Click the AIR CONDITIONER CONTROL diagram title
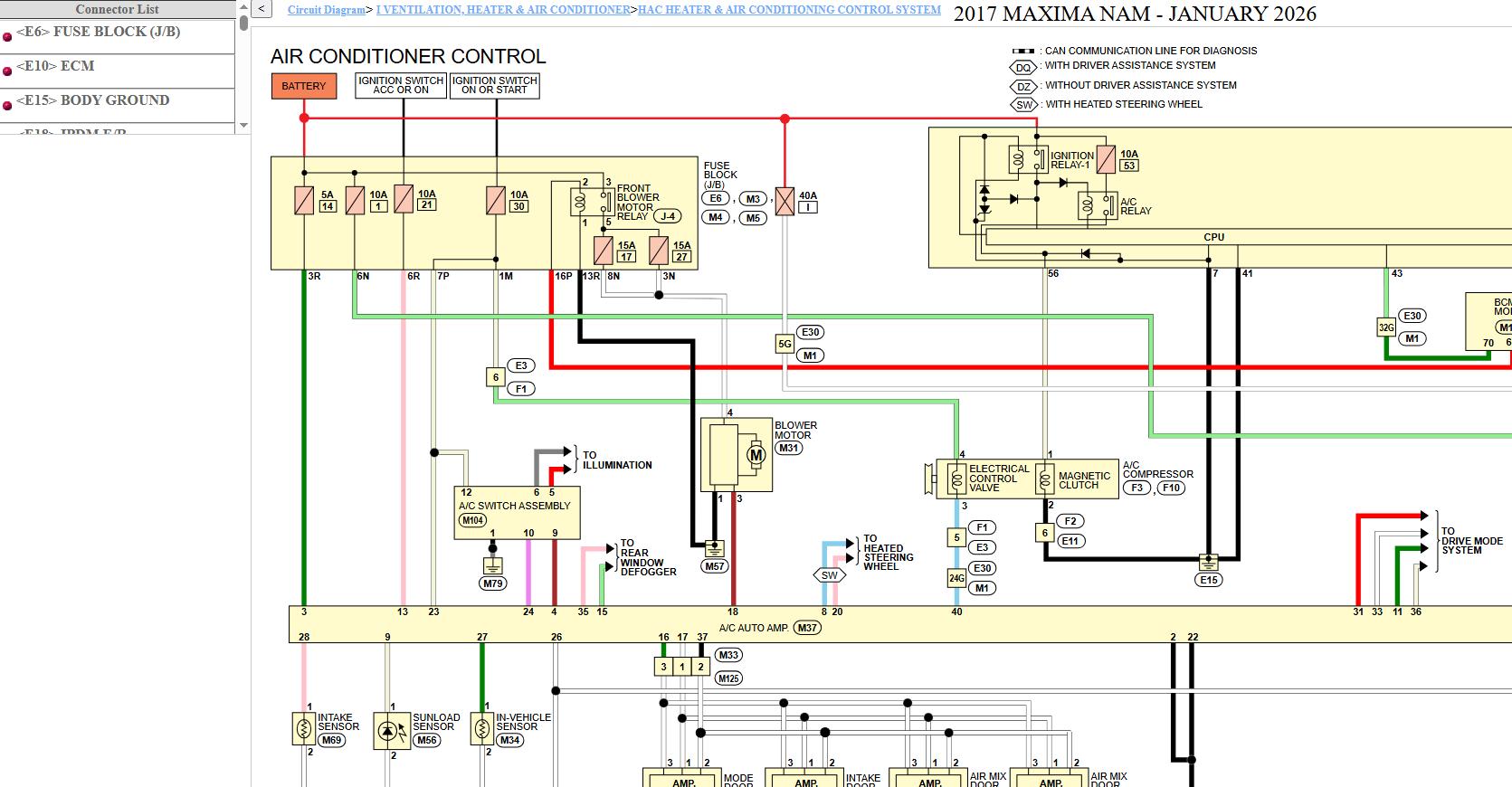Viewport: 1512px width, 787px height. coord(408,56)
